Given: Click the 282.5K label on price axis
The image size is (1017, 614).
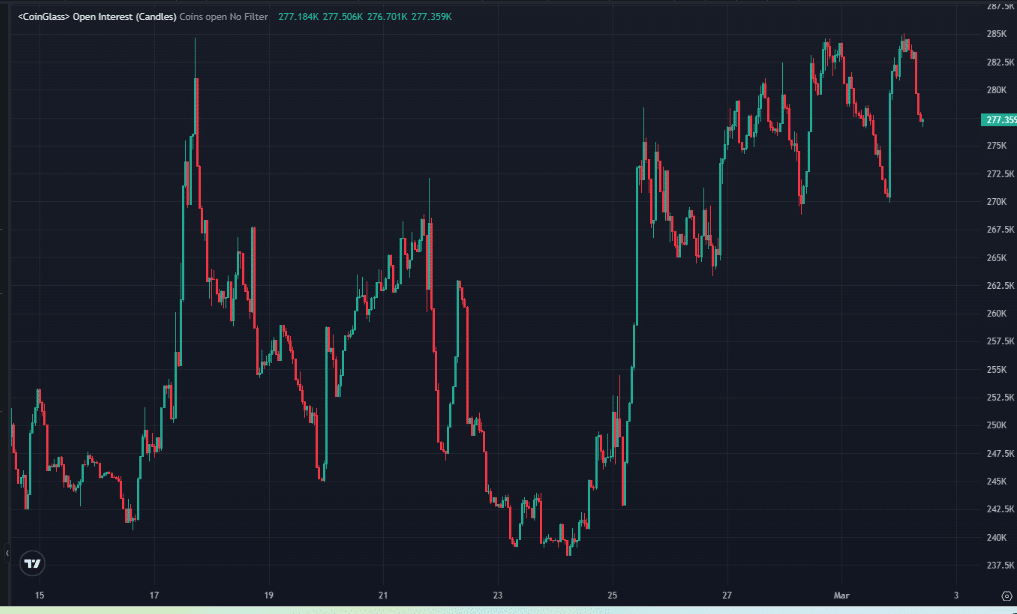Looking at the screenshot, I should click(x=1000, y=62).
